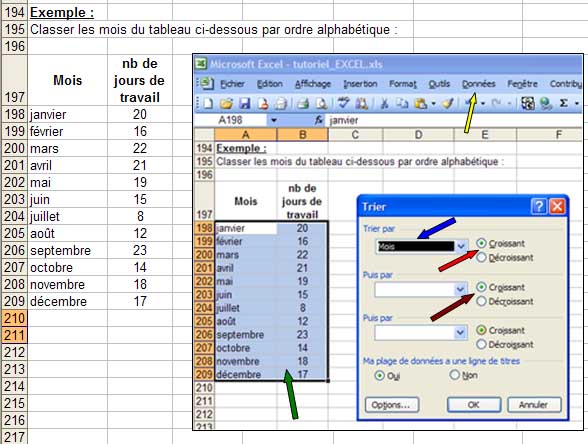Click 'juillet' cell in the outer sheet
The image size is (588, 444).
[68, 216]
